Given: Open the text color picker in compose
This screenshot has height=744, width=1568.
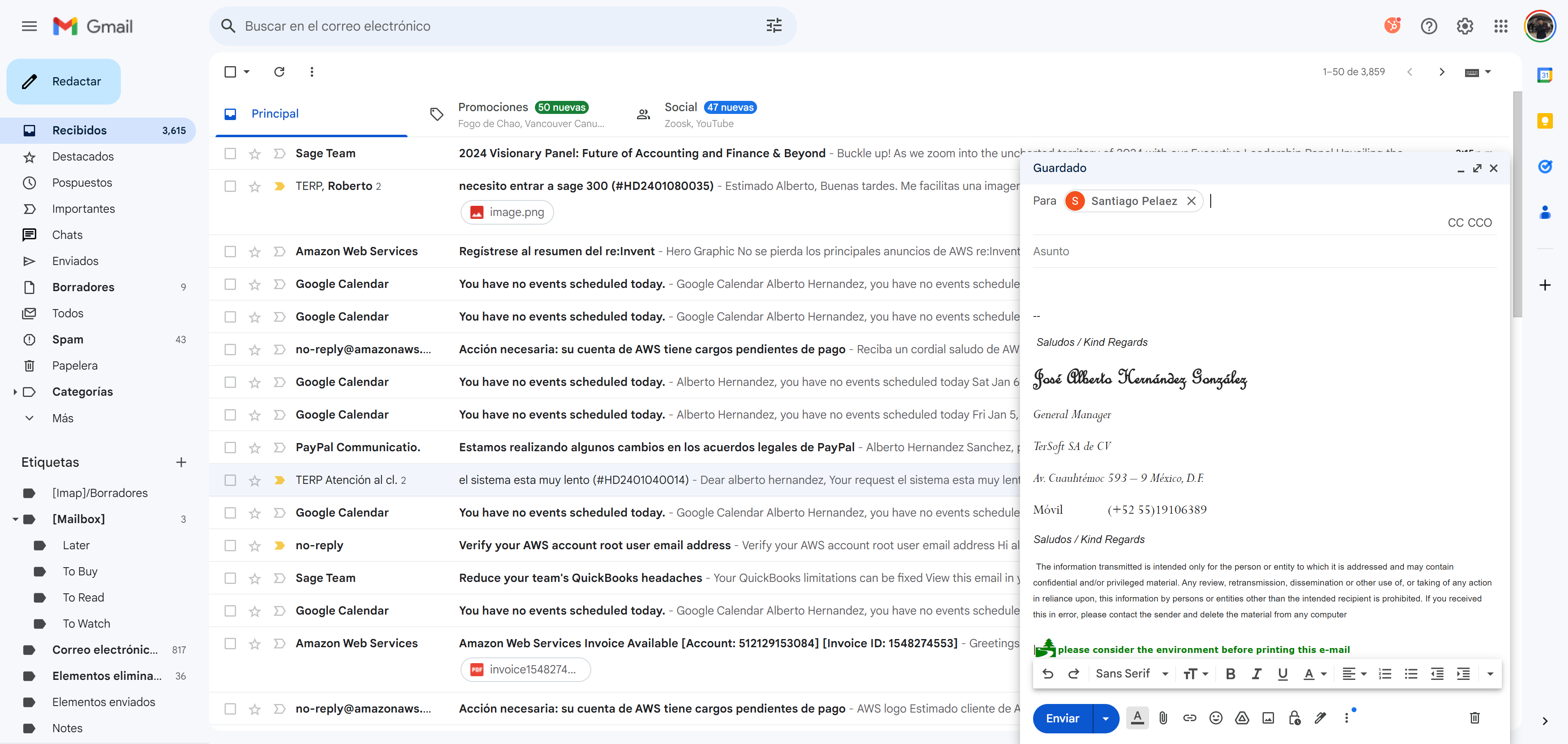Looking at the screenshot, I should [1314, 673].
